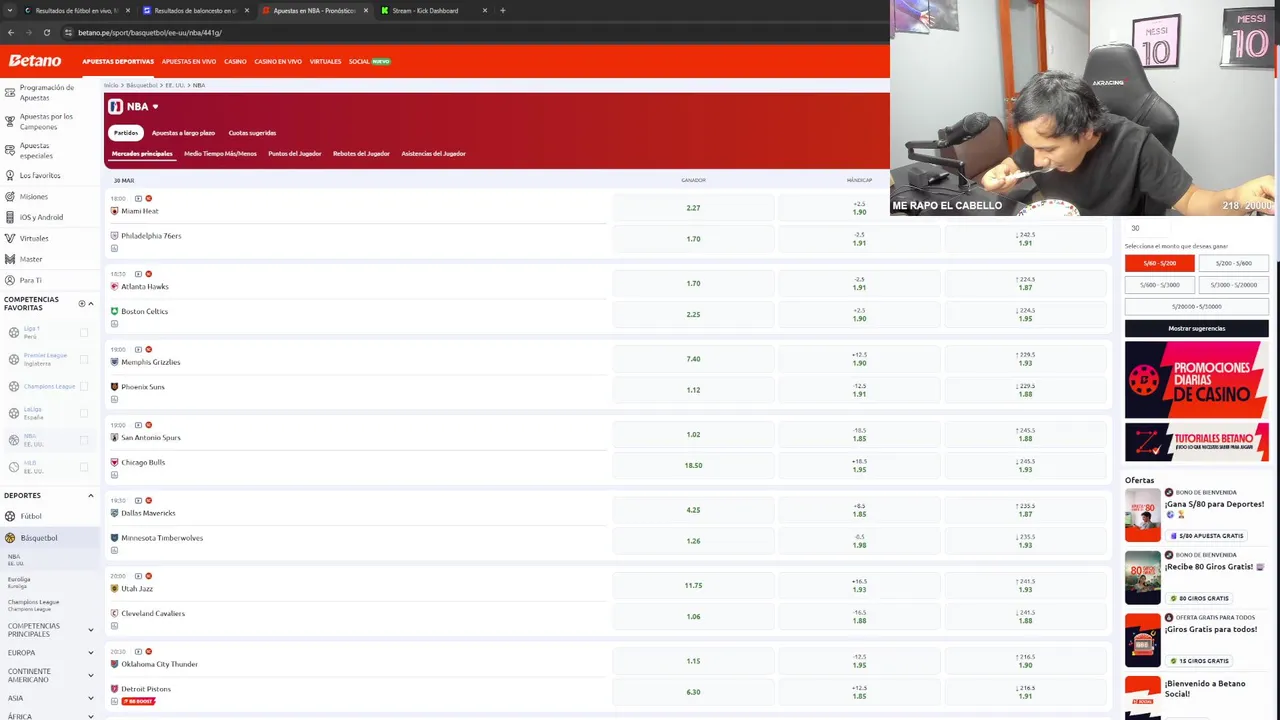This screenshot has width=1280, height=720.
Task: Open live stream icon for Miami Heat match
Action: 138,198
